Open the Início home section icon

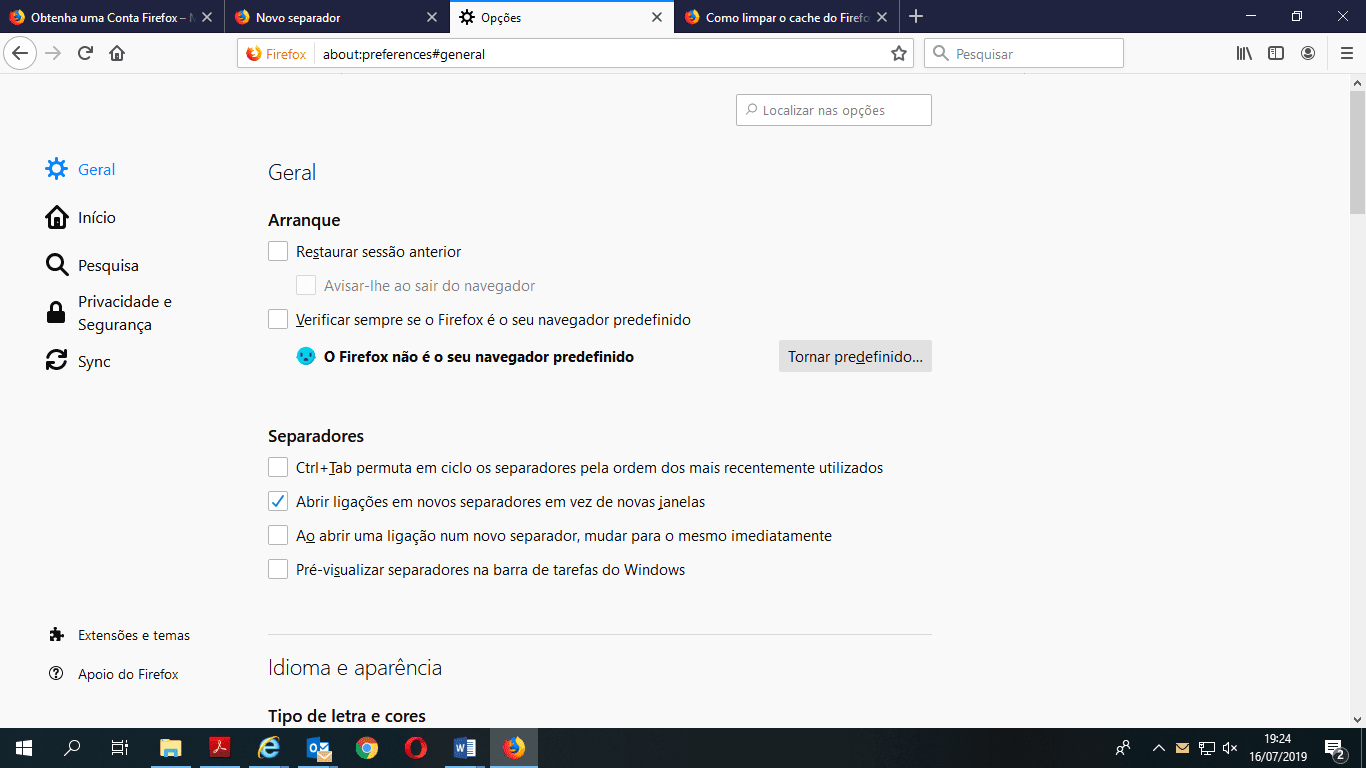coord(57,216)
